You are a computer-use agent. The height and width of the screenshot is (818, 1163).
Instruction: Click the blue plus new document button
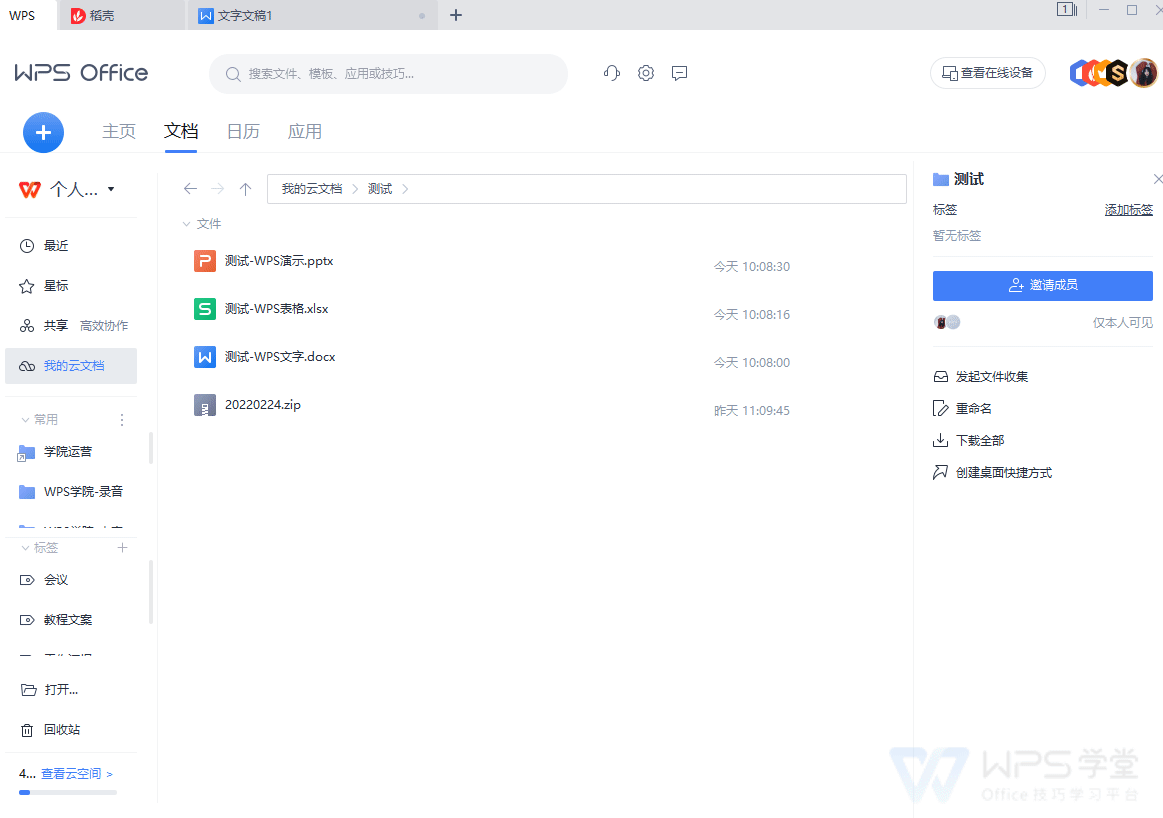43,132
